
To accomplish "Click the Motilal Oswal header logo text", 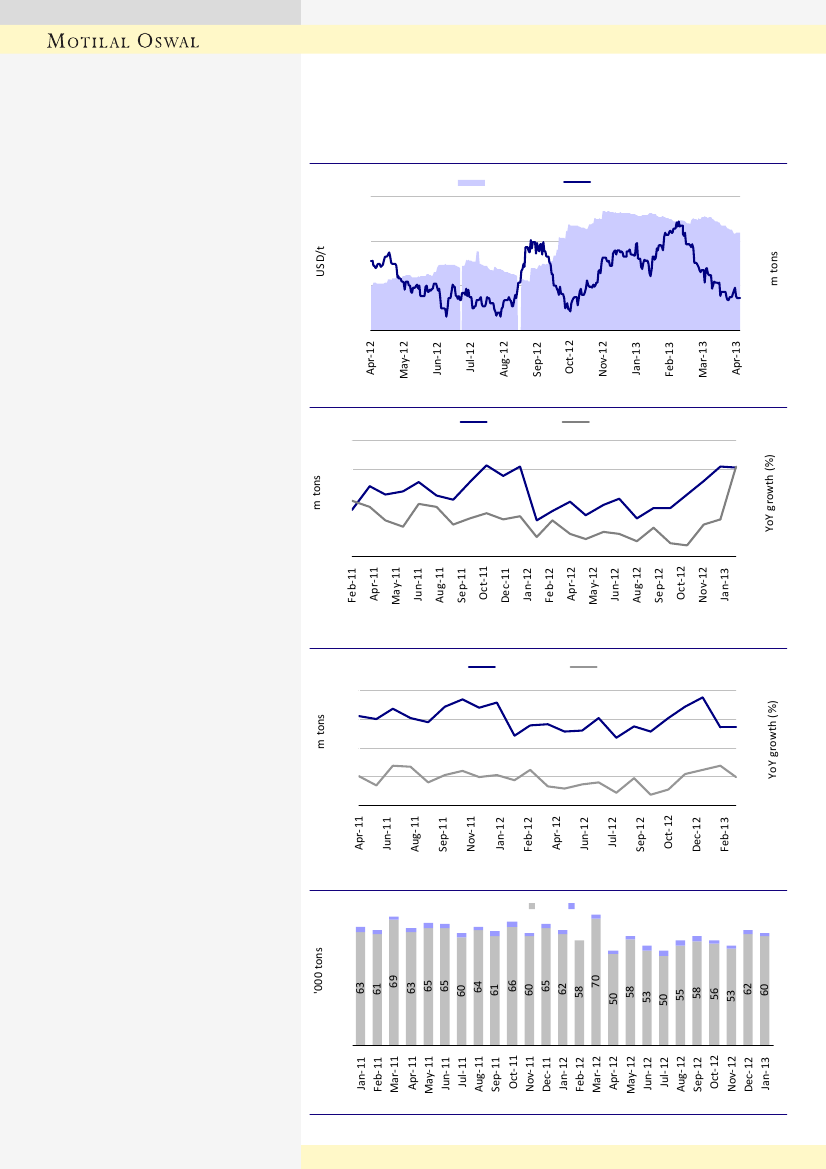I will click(126, 40).
